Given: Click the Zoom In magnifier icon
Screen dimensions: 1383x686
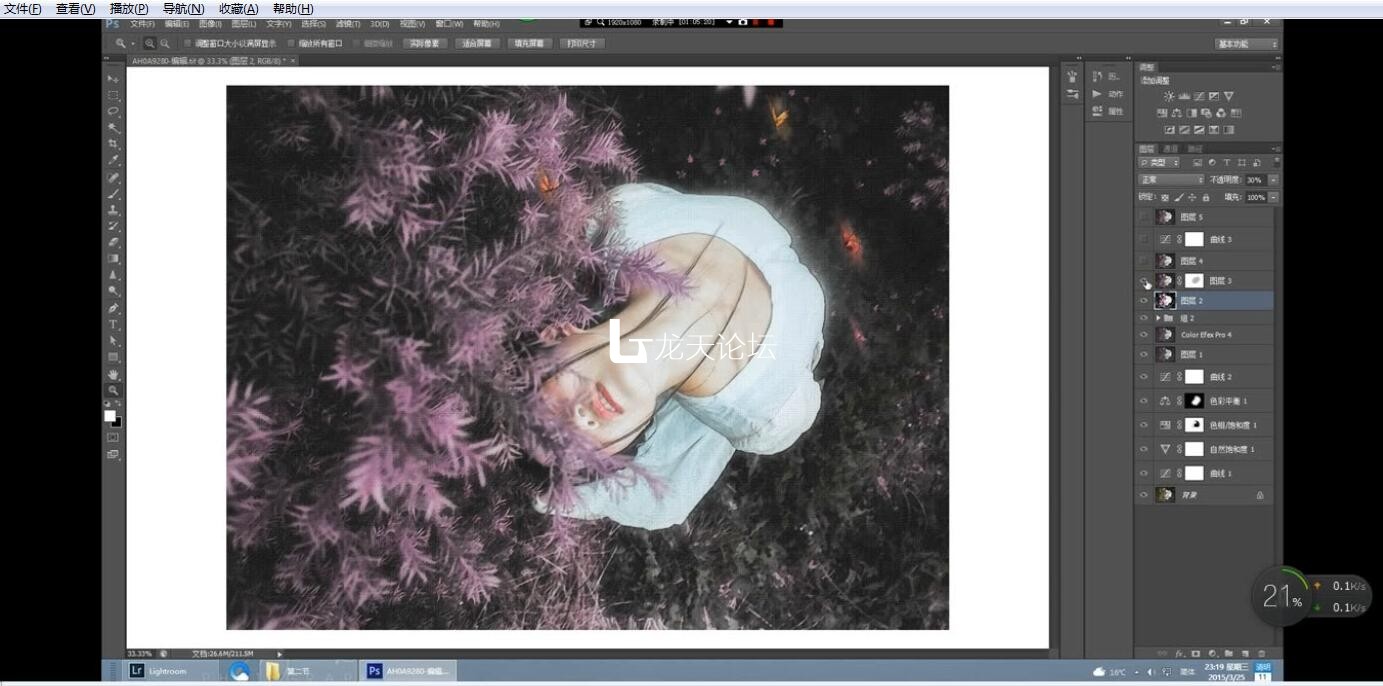Looking at the screenshot, I should [x=150, y=44].
